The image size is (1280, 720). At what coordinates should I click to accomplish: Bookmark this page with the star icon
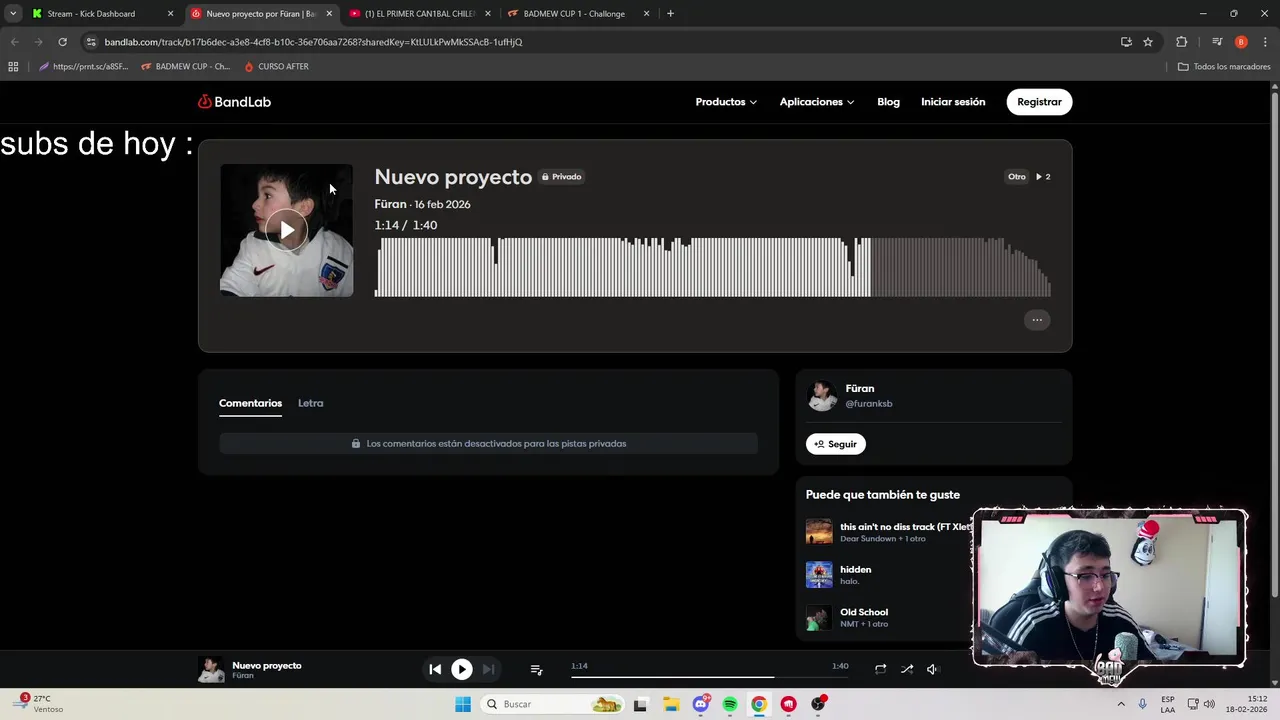pos(1148,42)
